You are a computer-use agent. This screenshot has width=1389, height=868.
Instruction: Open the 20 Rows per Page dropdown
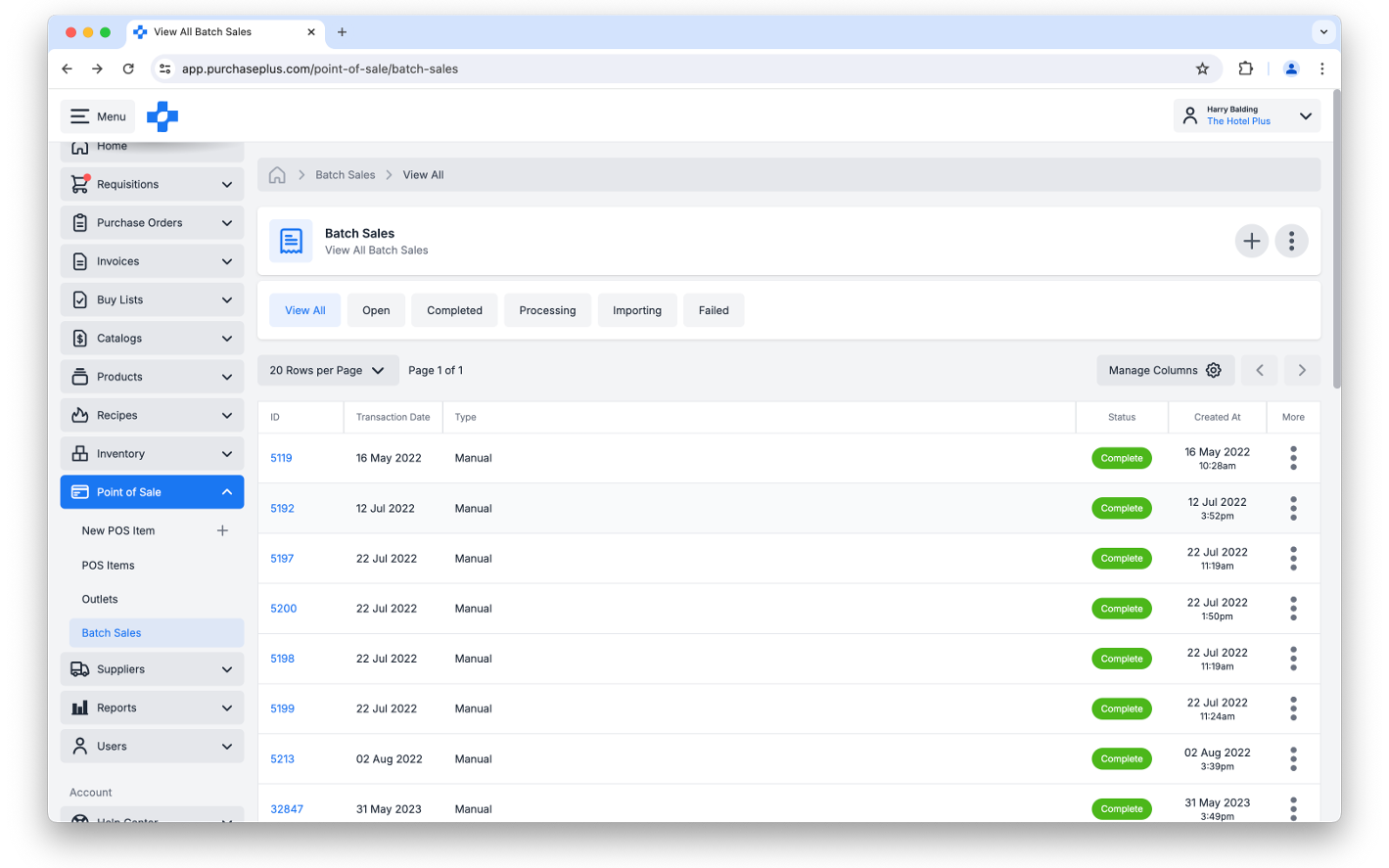point(327,370)
